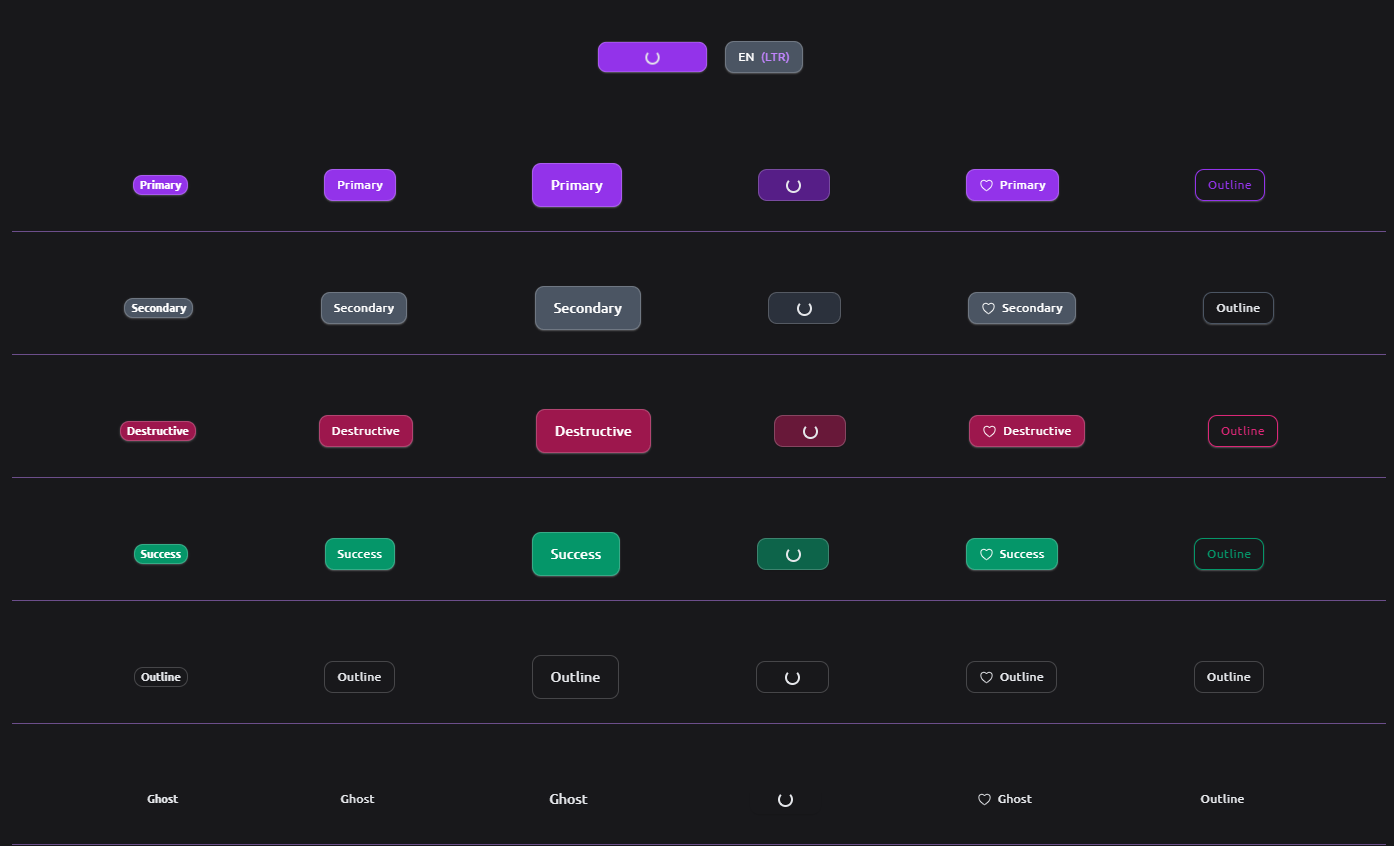Click the purple Outline button in the Primary row
The image size is (1394, 846).
pyautogui.click(x=1229, y=185)
